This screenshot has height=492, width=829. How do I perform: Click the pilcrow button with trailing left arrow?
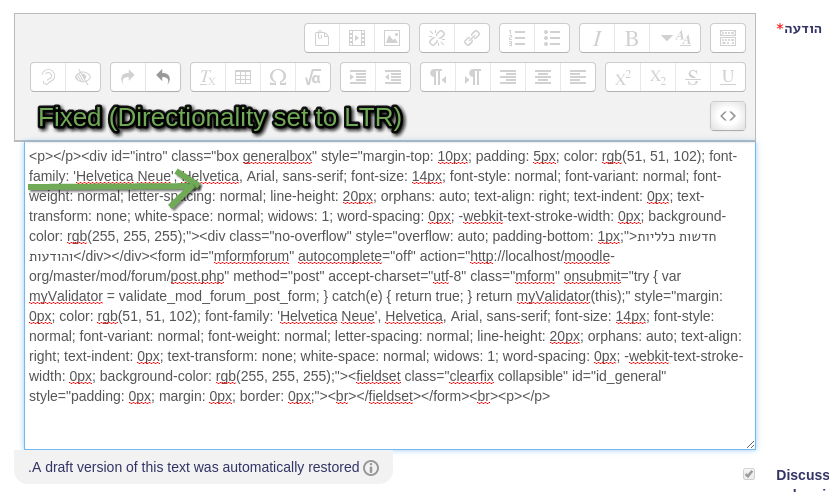tap(438, 77)
